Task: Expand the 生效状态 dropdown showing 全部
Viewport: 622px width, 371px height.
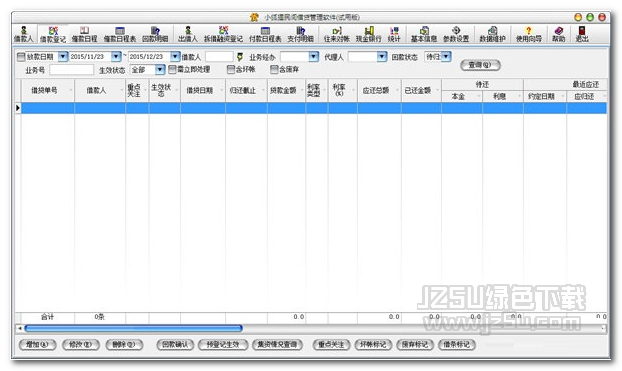Action: click(159, 70)
